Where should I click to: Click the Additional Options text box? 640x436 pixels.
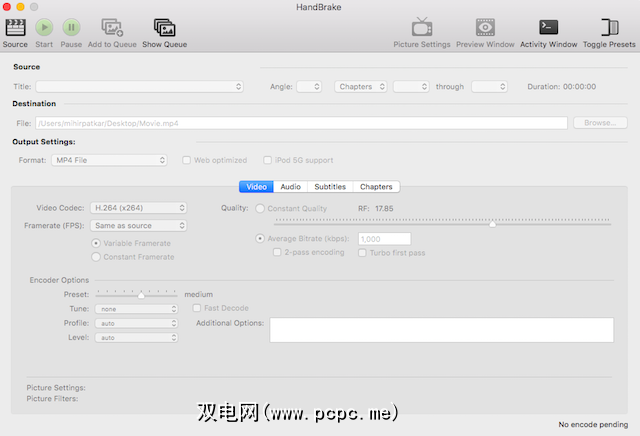[x=441, y=330]
